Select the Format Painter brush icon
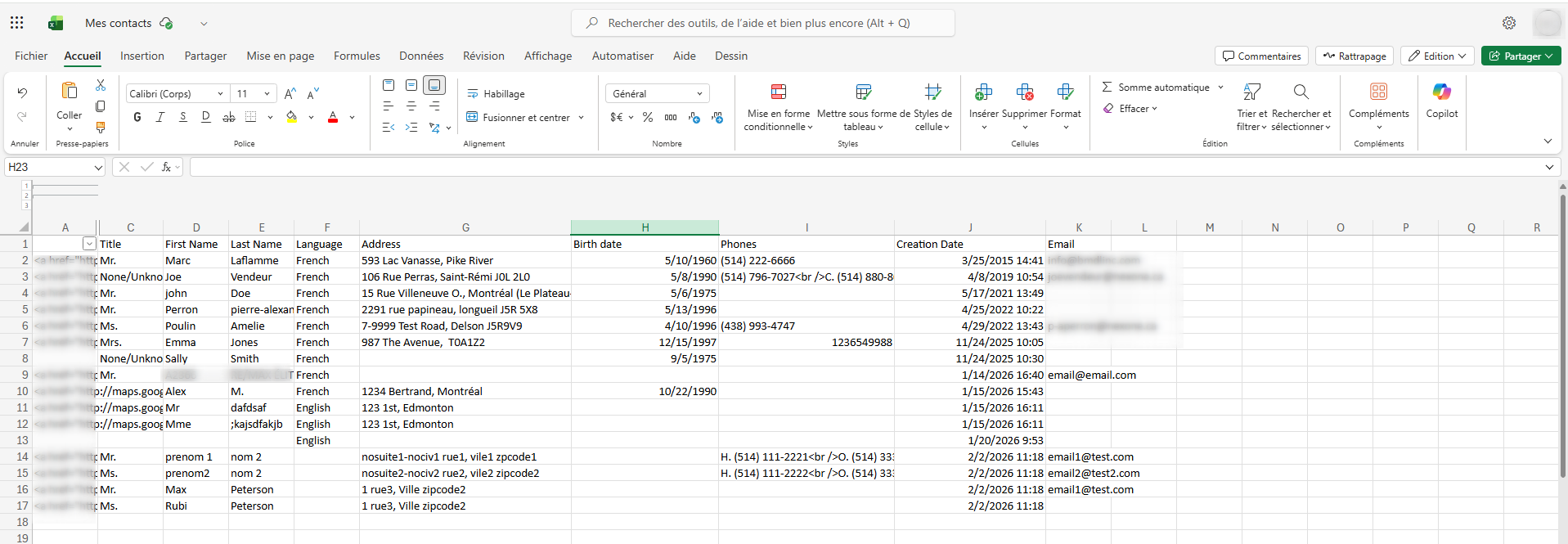 (101, 128)
